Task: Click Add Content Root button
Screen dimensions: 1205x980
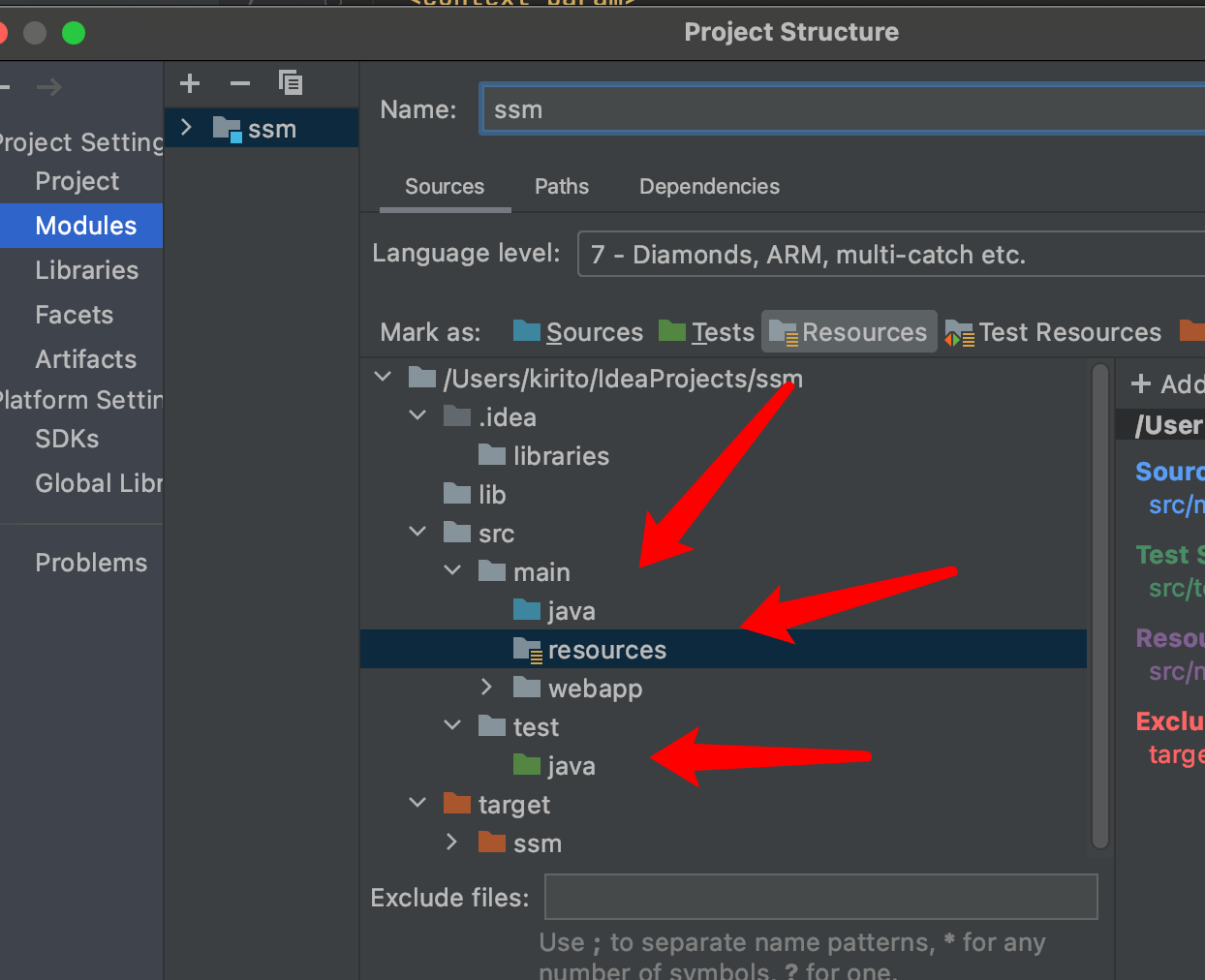Action: click(1167, 384)
